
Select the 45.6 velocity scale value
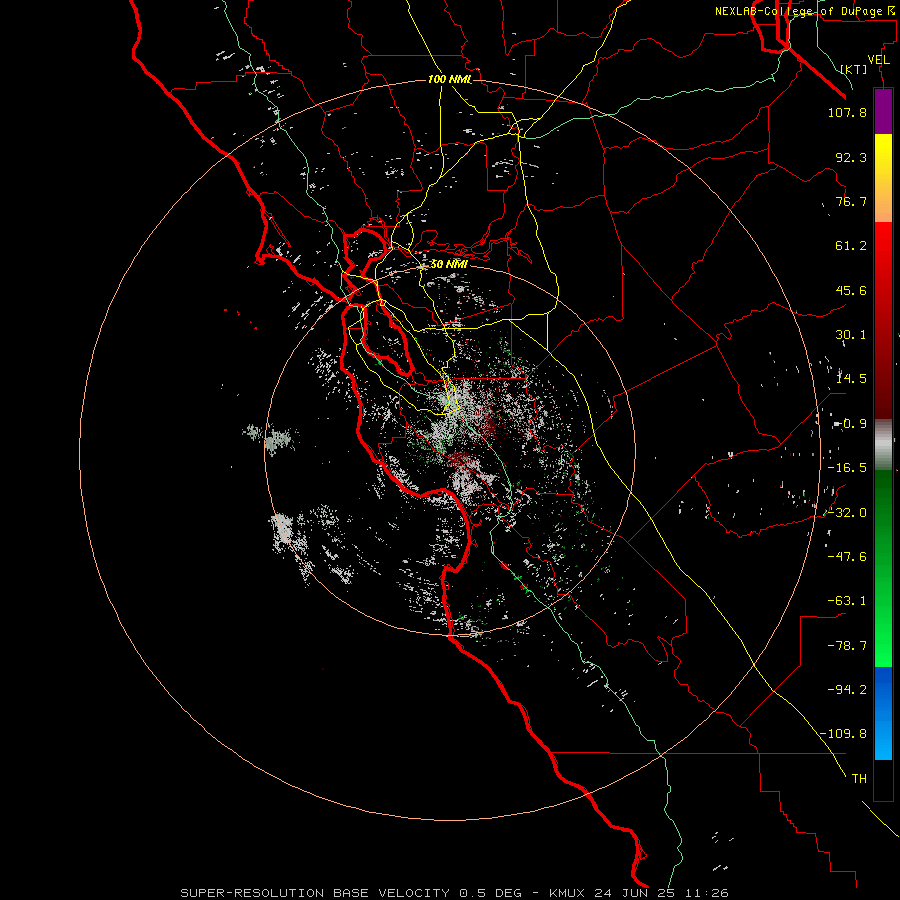851,290
